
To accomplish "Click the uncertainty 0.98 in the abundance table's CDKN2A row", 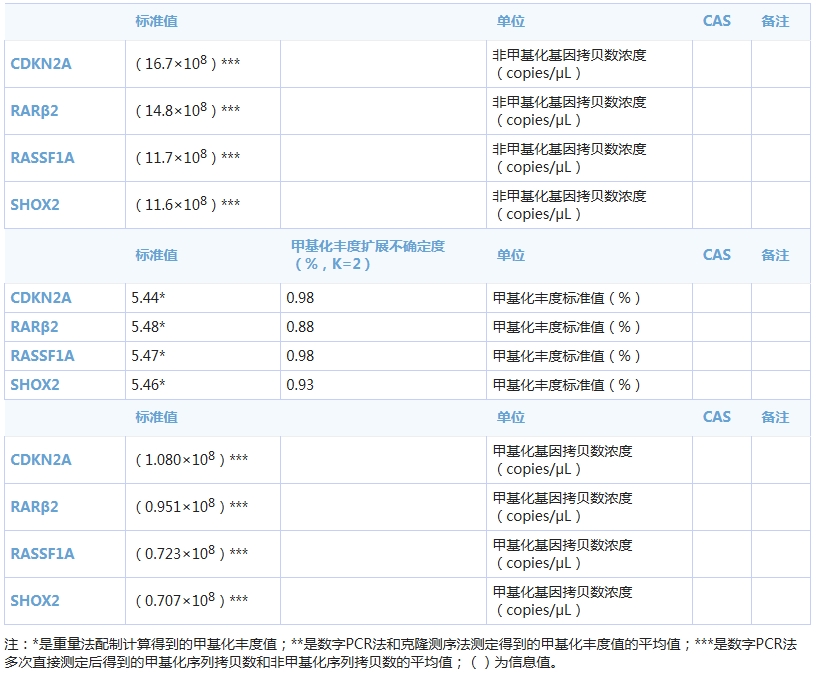I will tap(300, 298).
